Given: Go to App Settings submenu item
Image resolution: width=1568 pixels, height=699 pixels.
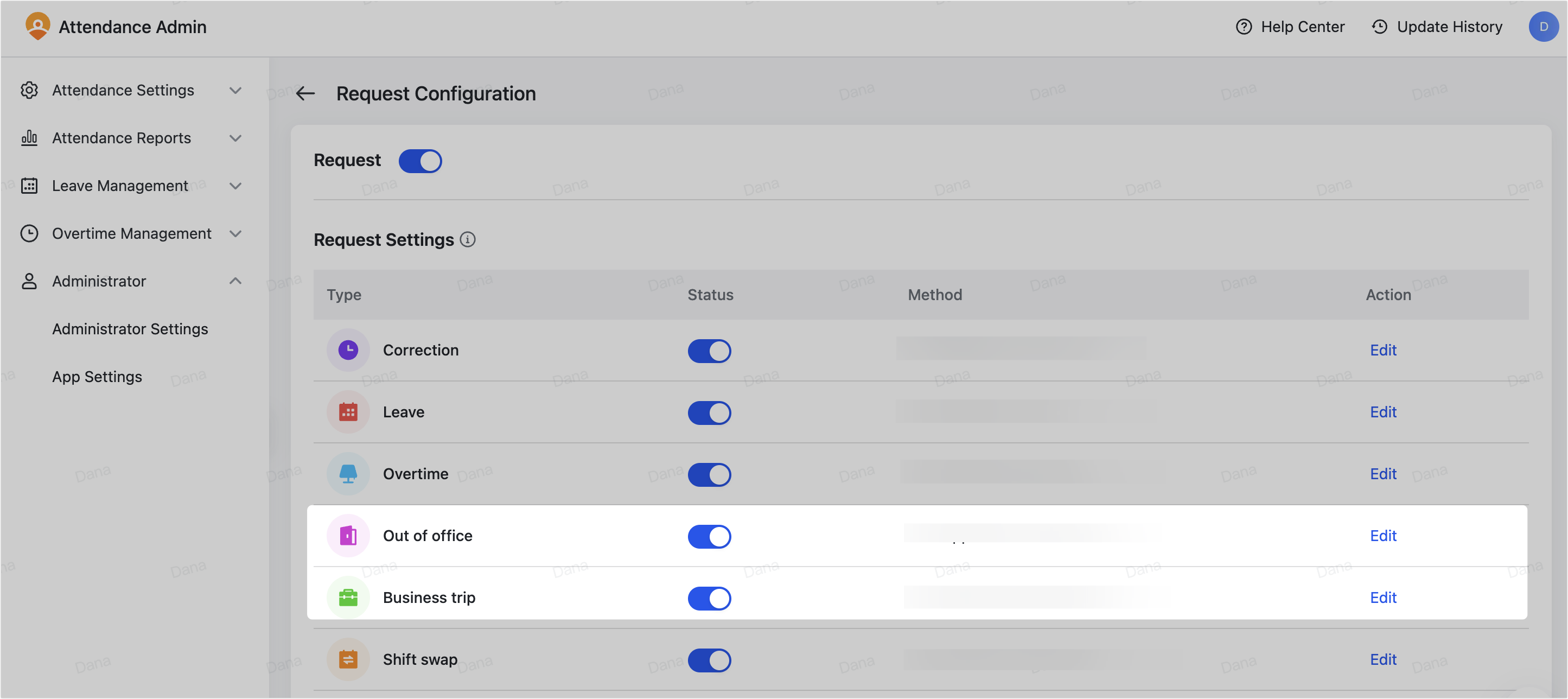Looking at the screenshot, I should click(98, 377).
